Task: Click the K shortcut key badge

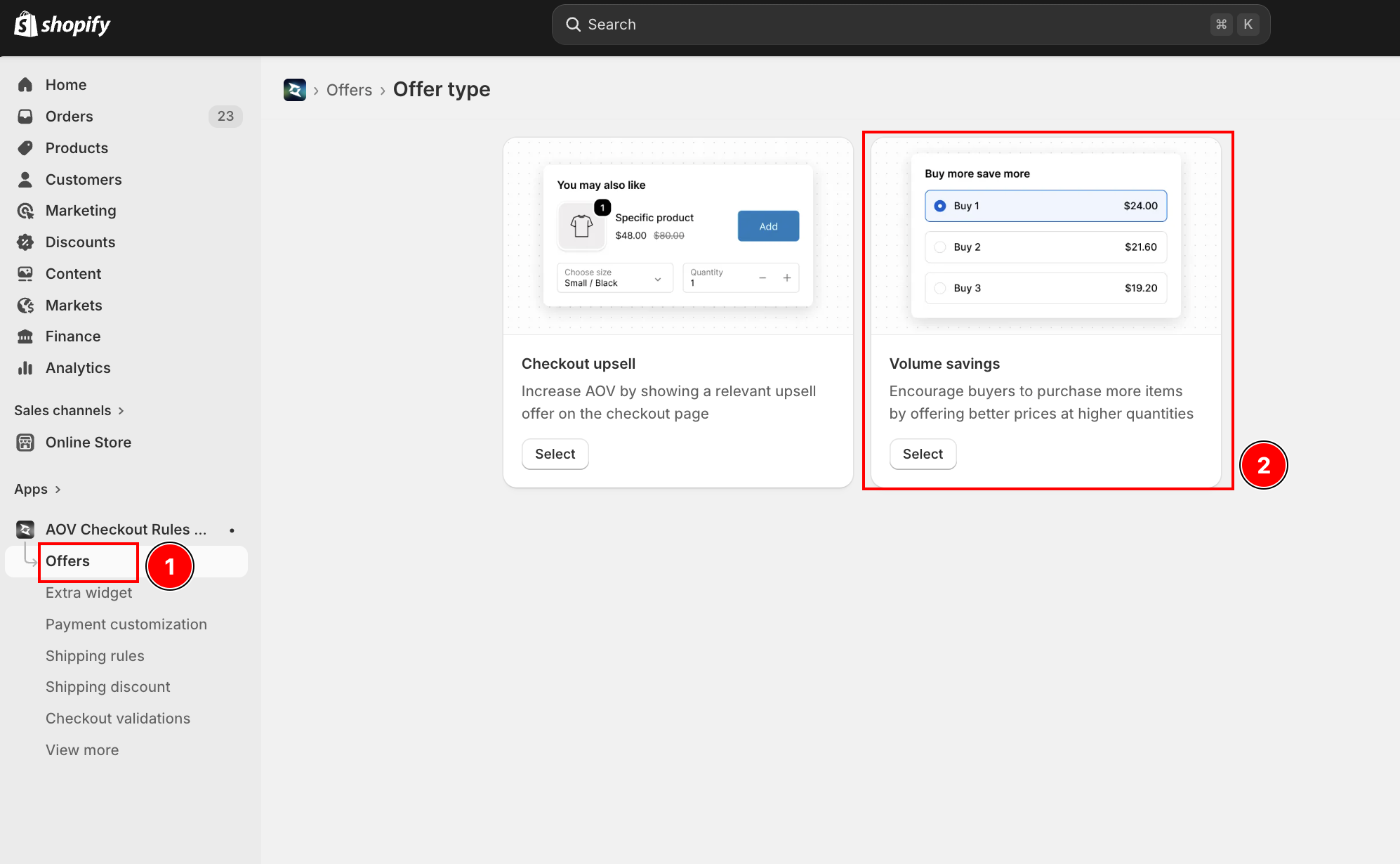Action: [x=1248, y=25]
